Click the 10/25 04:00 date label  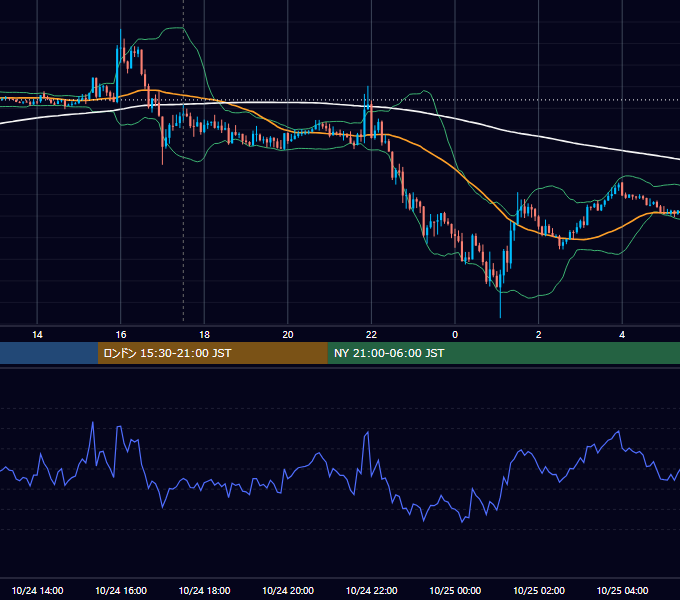pyautogui.click(x=622, y=590)
